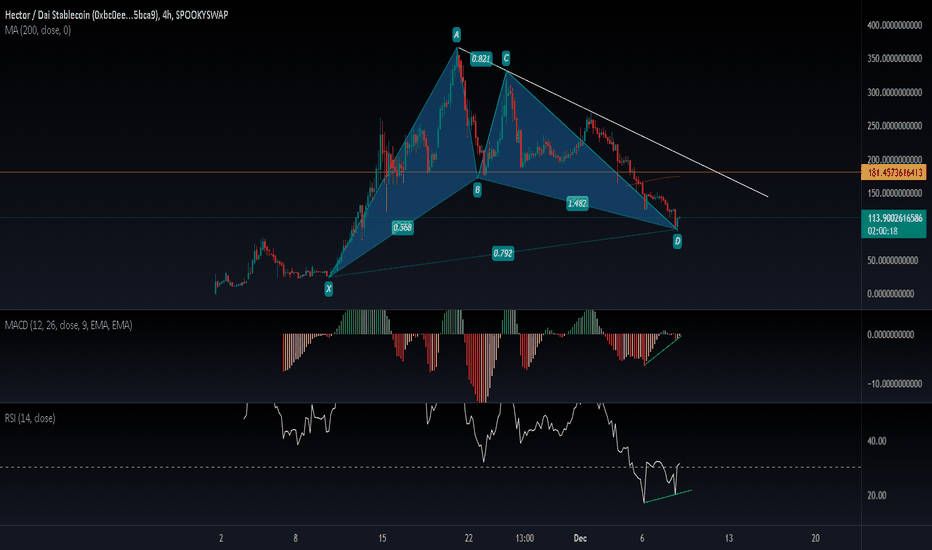This screenshot has width=932, height=550.
Task: Open the MACD (12, 26, close, 9, EMA, EMA) legend
Action: pos(68,325)
